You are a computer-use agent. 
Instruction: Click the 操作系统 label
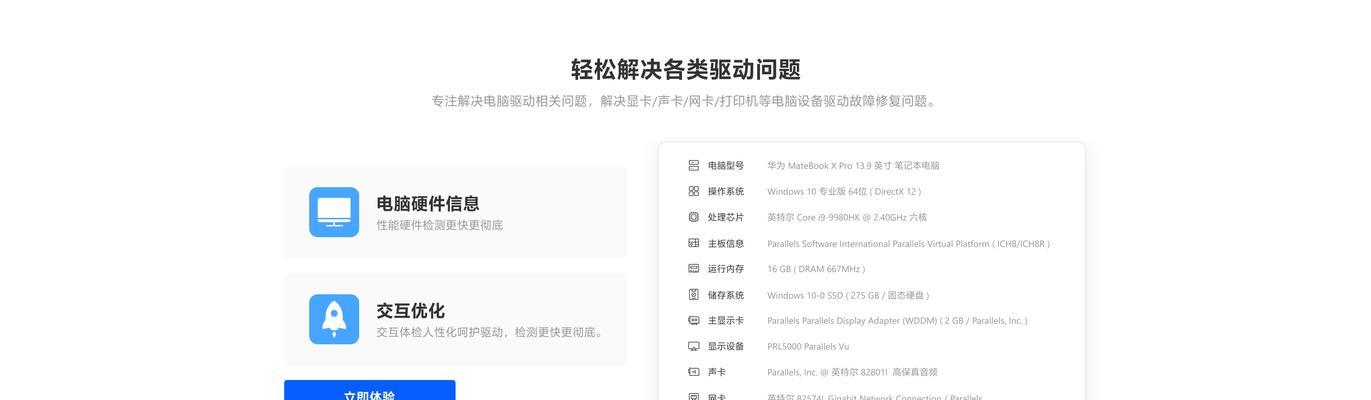pyautogui.click(x=726, y=191)
